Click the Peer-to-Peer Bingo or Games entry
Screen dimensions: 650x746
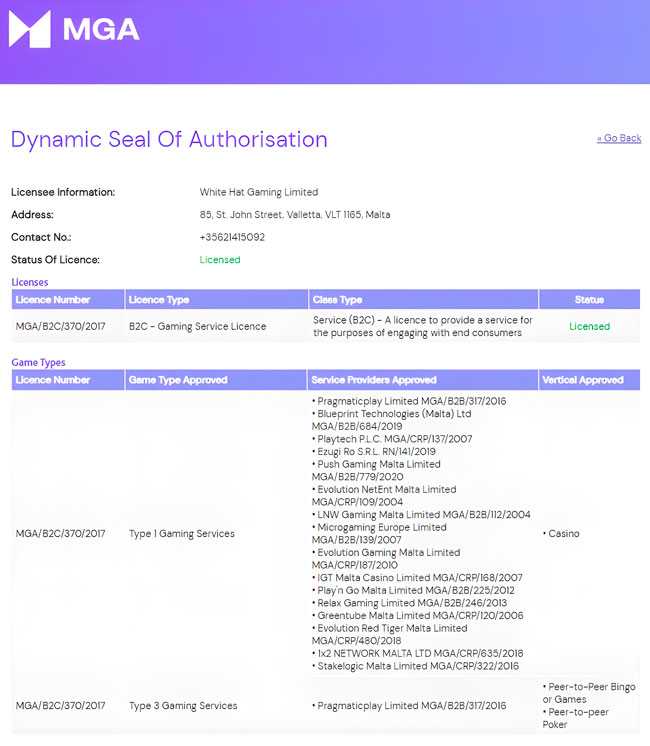pos(589,693)
